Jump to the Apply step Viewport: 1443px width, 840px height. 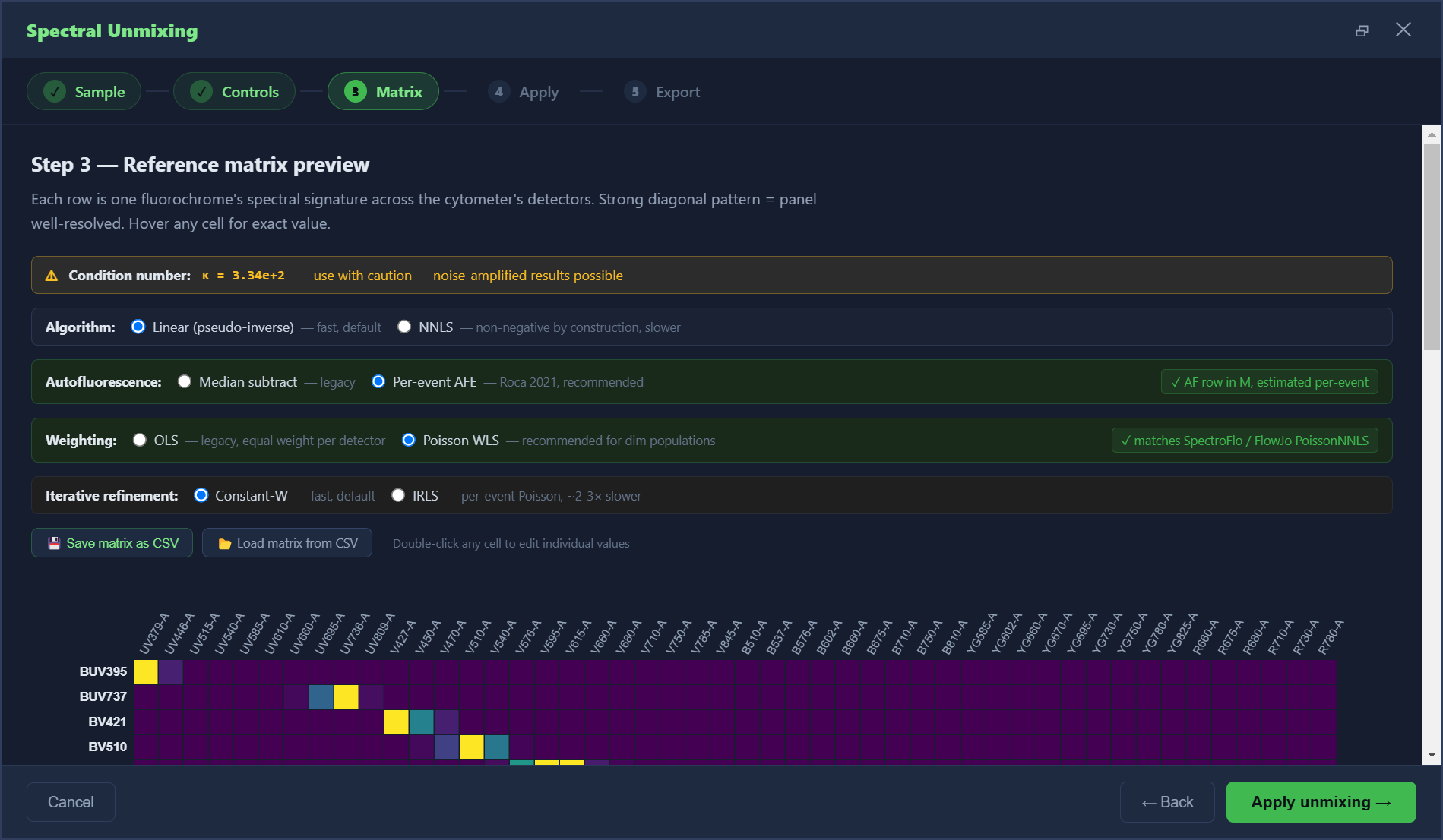coord(524,92)
